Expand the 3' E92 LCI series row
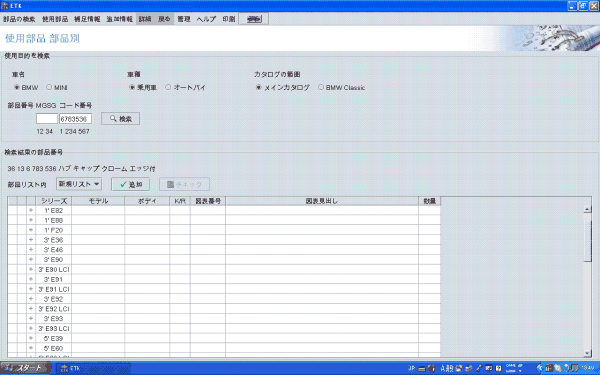The width and height of the screenshot is (600, 375). pyautogui.click(x=31, y=309)
